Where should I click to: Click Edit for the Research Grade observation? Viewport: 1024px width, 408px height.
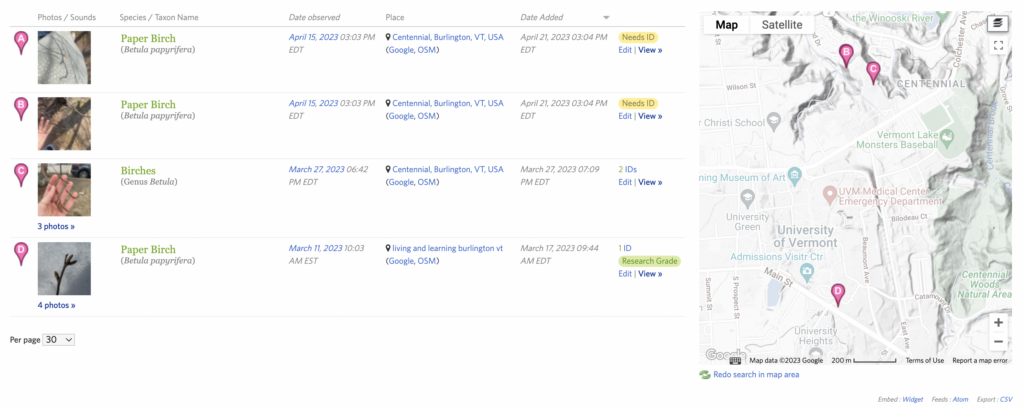click(x=625, y=274)
